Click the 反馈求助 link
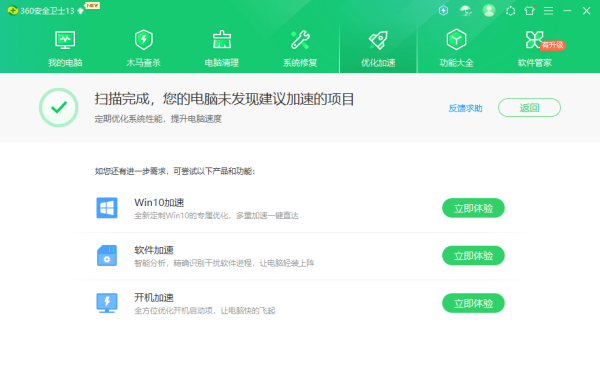Screen dimensions: 600x378 pyautogui.click(x=465, y=108)
